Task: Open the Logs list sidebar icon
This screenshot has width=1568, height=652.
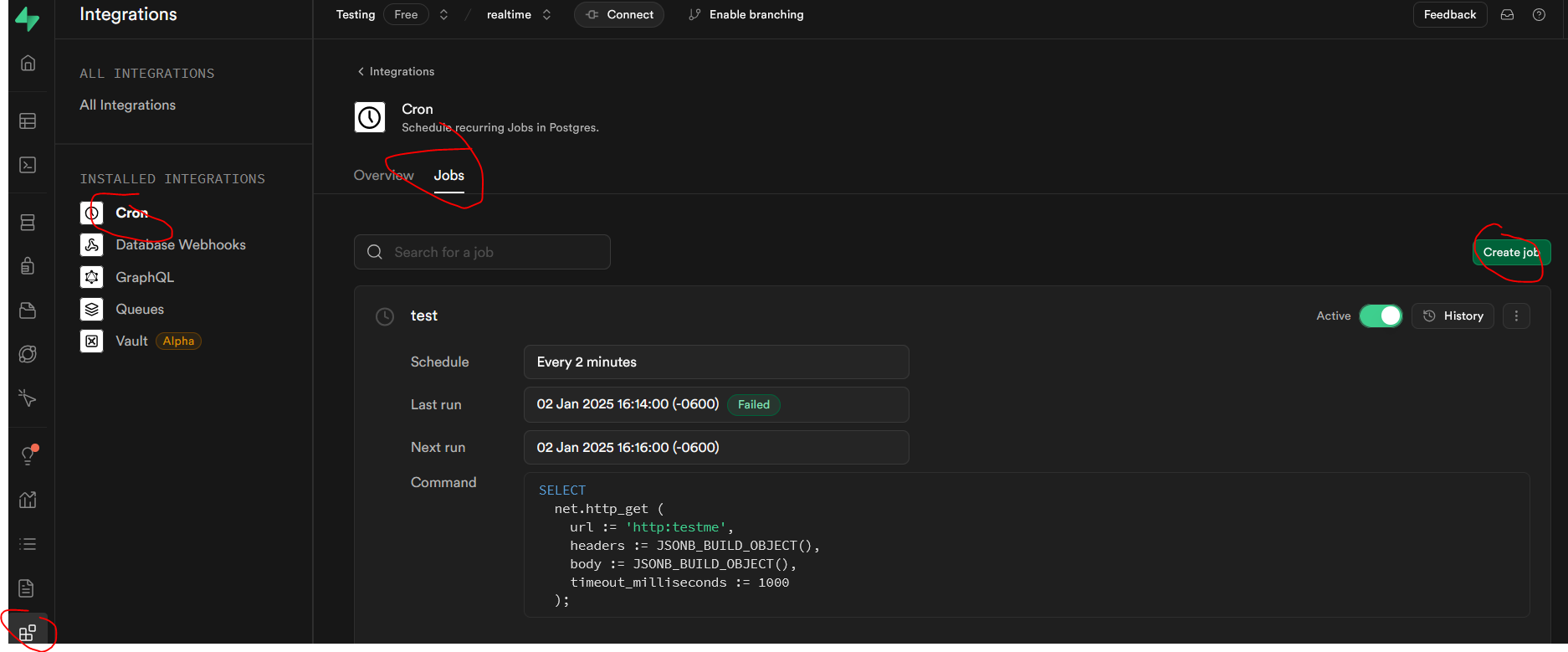Action: (x=28, y=544)
